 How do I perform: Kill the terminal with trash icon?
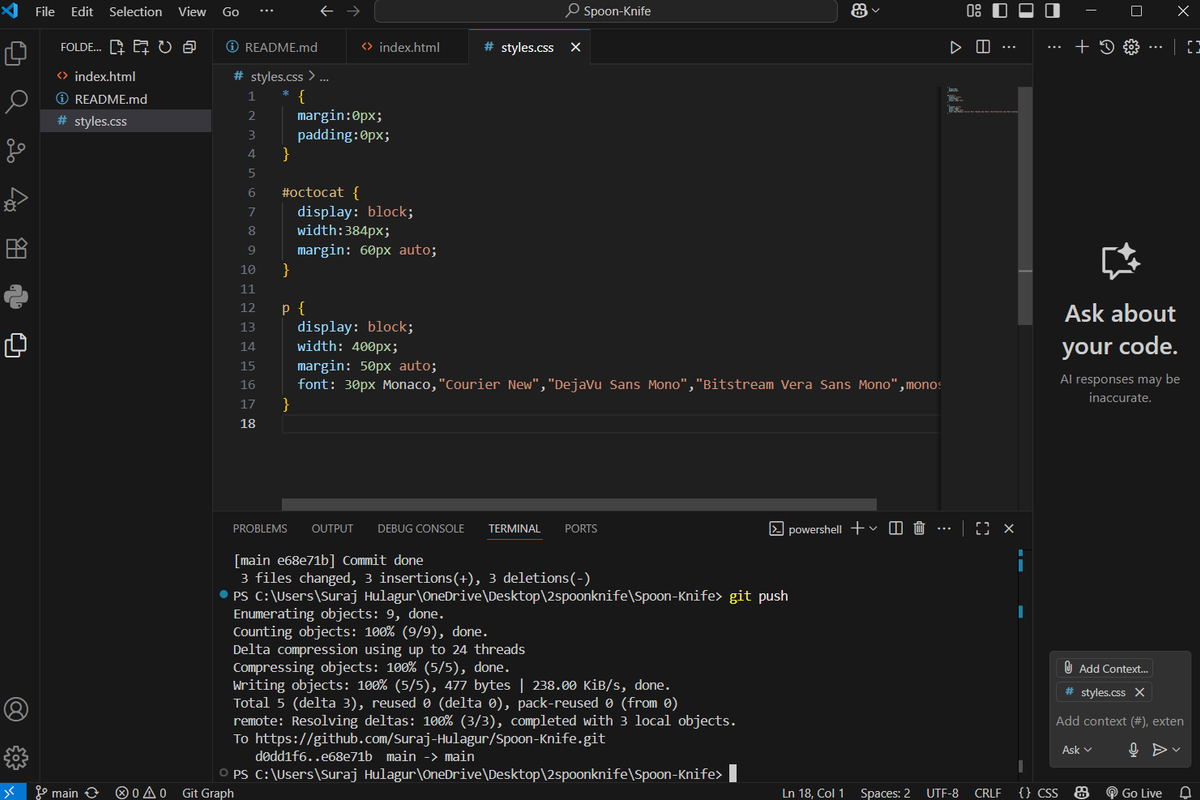click(x=920, y=528)
